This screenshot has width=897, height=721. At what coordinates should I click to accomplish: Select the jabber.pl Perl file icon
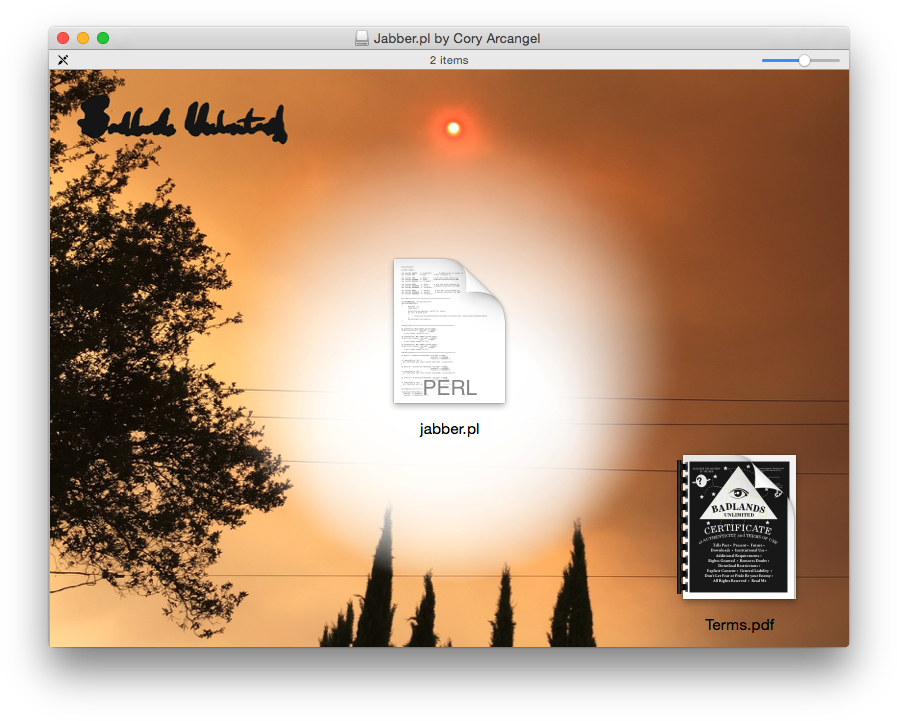449,331
